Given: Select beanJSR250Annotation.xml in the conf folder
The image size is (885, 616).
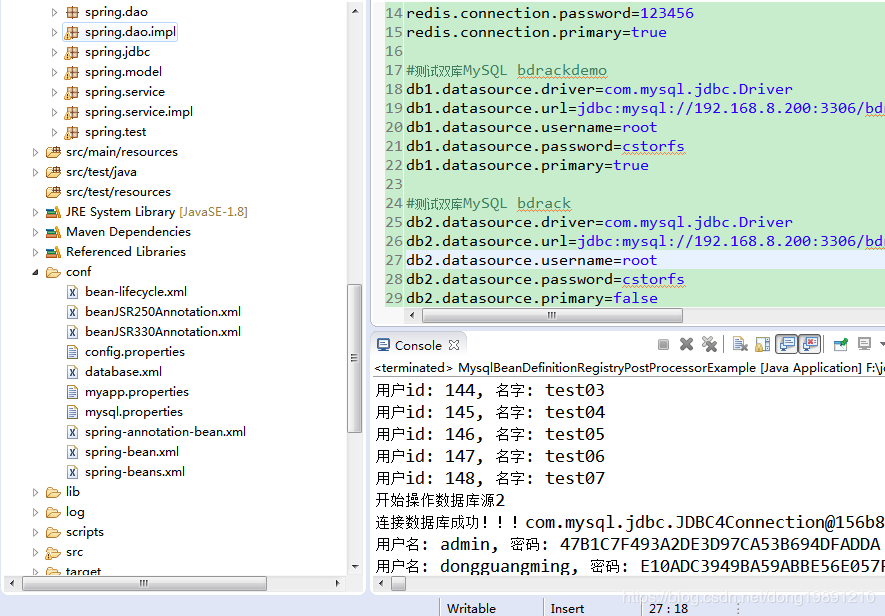Looking at the screenshot, I should pyautogui.click(x=163, y=312).
